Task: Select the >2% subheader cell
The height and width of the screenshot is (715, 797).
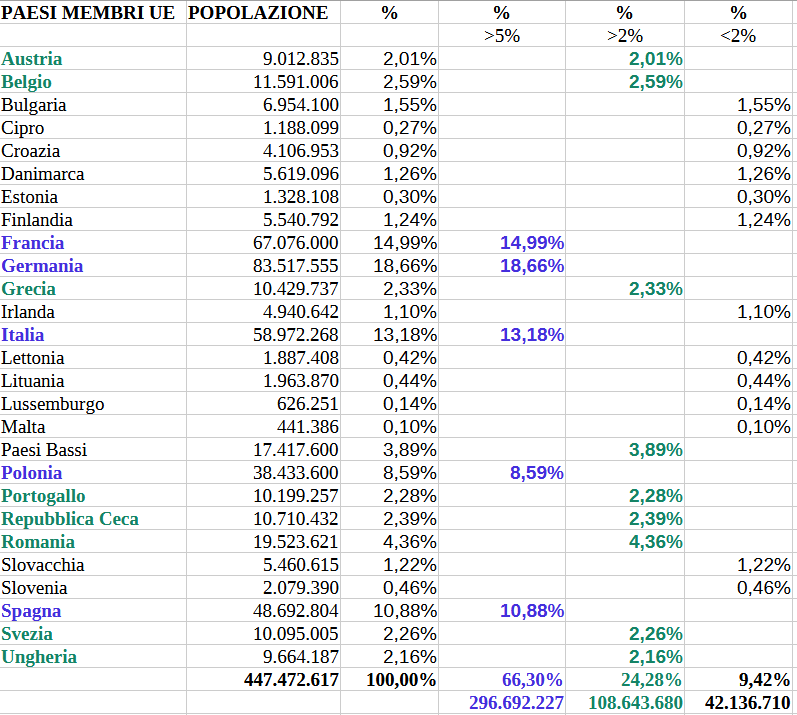Action: point(624,36)
